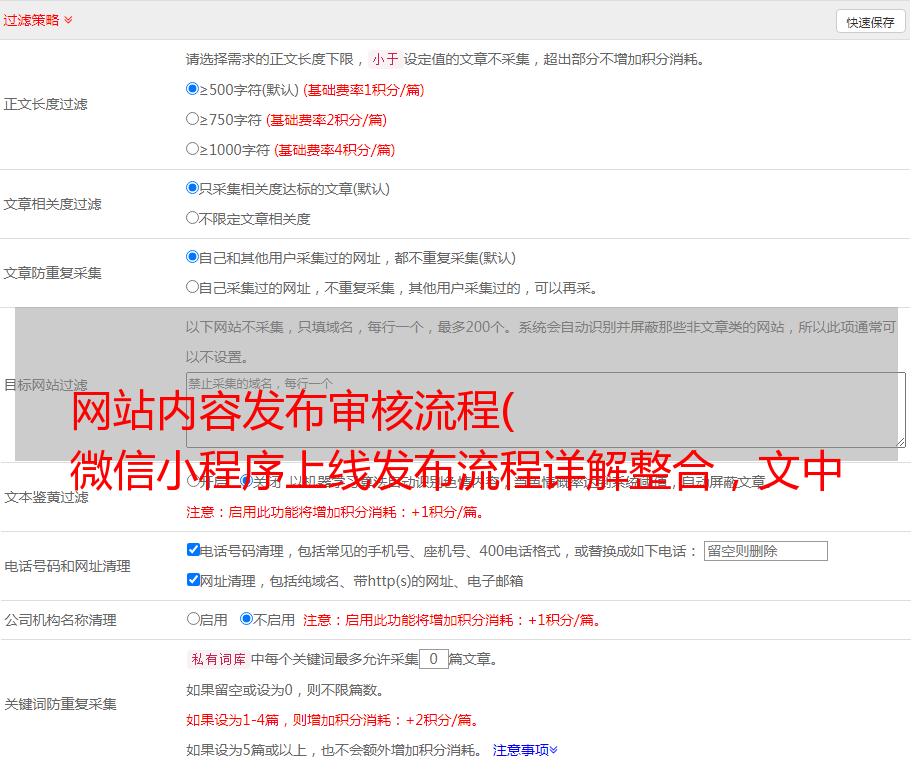Click the text 如果留空或设为0，则不限篇数。
912x768 pixels.
(285, 690)
